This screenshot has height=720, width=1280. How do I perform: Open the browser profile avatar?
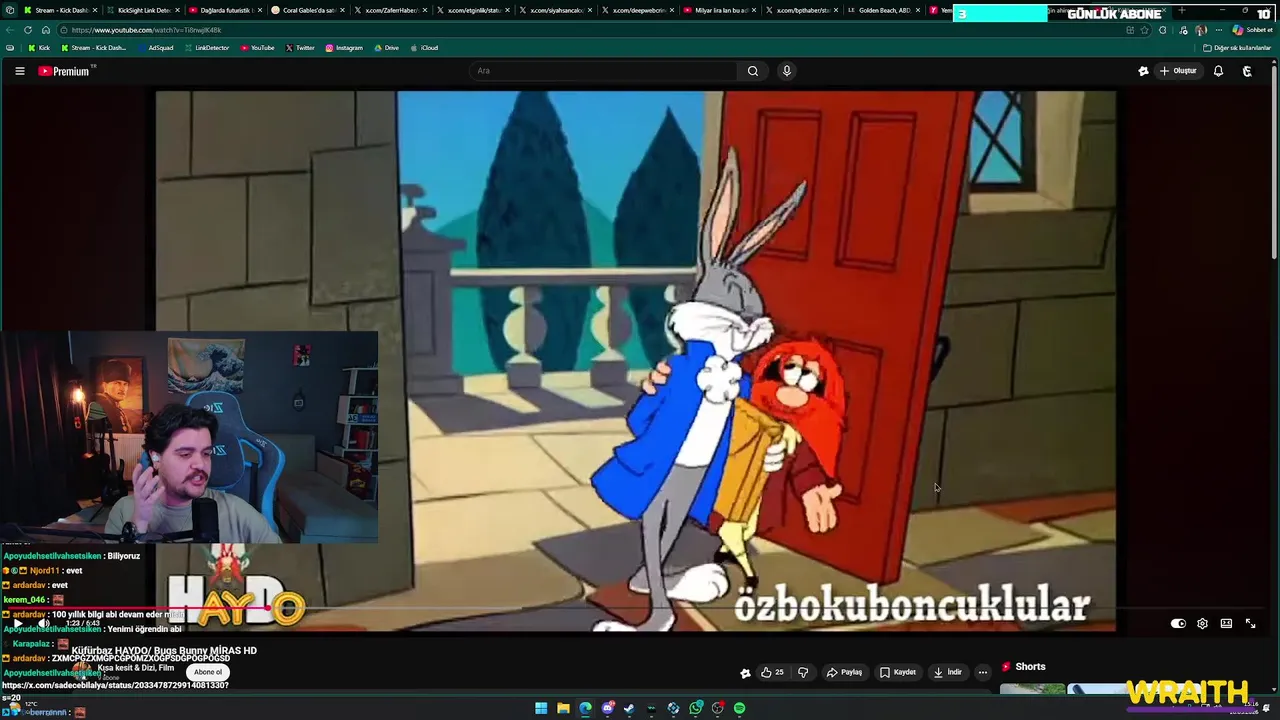pos(1201,30)
